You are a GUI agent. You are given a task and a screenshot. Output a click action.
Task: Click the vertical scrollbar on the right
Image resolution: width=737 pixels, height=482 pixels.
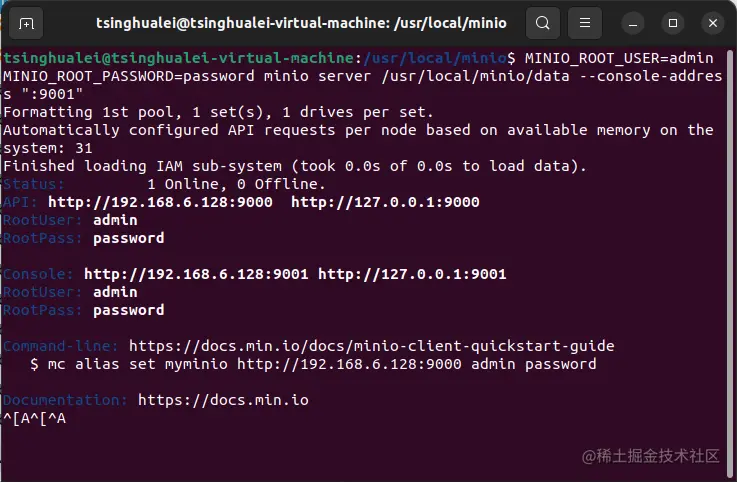730,263
